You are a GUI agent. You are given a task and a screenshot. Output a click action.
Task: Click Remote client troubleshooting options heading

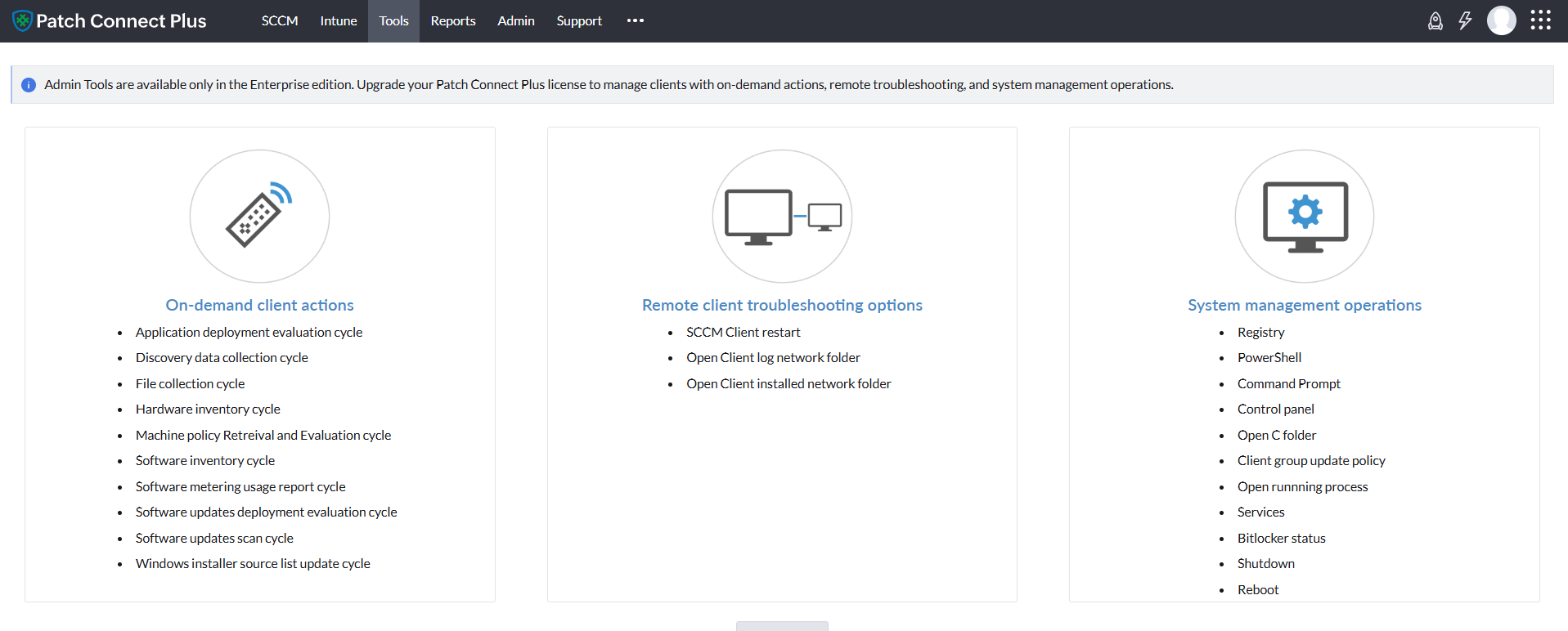(x=782, y=305)
